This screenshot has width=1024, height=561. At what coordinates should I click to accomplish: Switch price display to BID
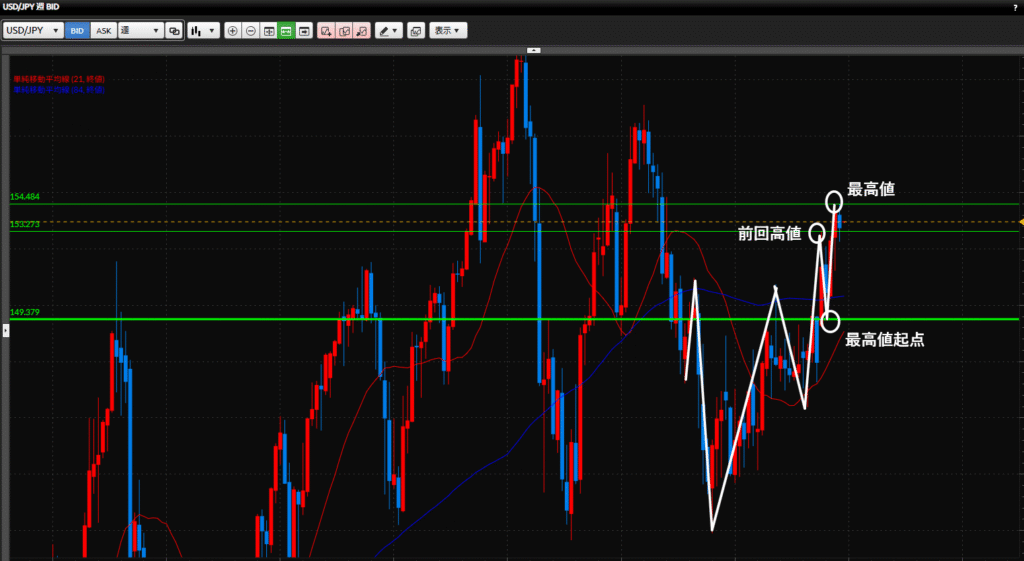(77, 31)
